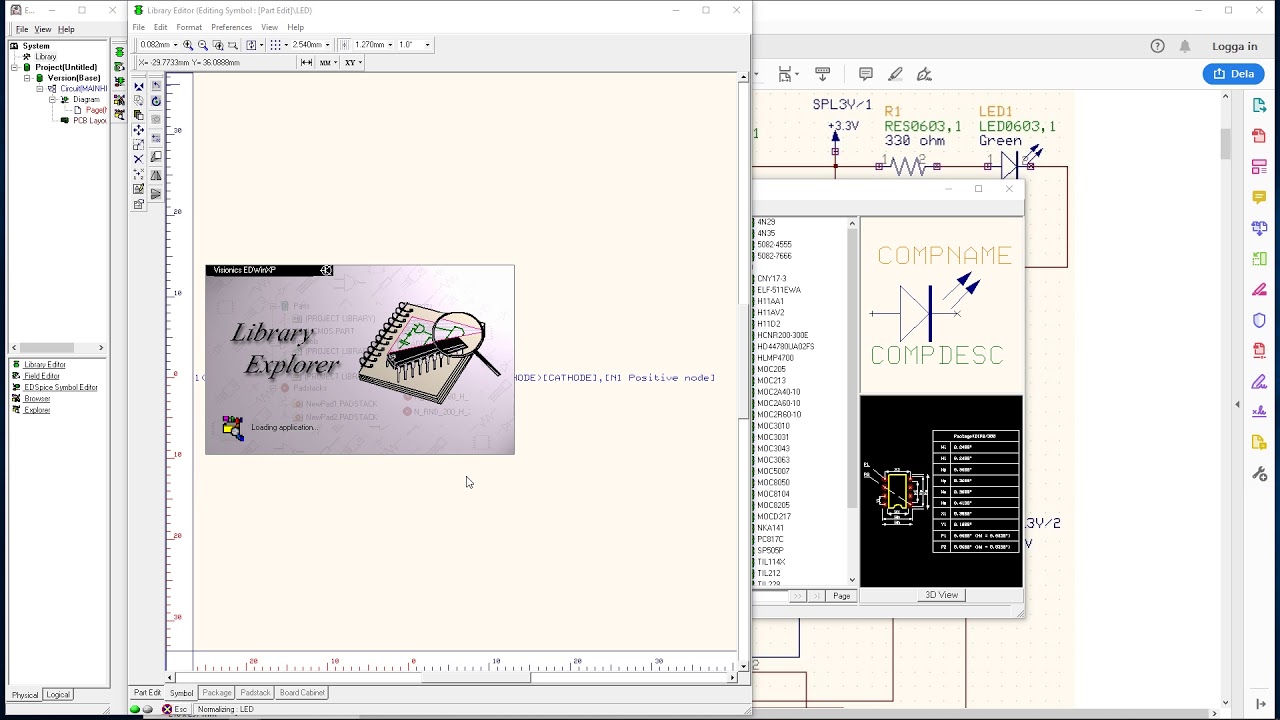
Task: Click the Dela share button in Acrobat
Action: pos(1234,73)
